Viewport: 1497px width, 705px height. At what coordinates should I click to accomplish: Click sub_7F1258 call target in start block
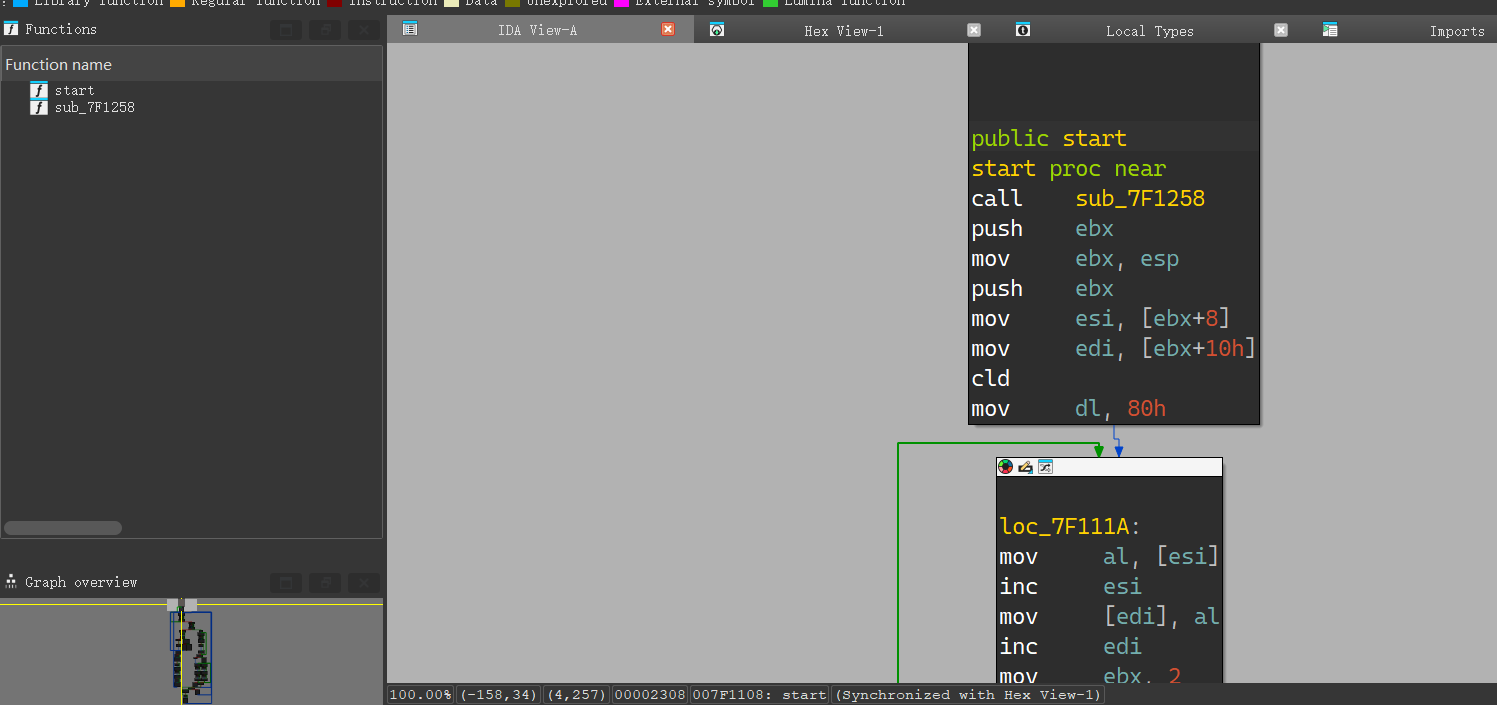[1140, 199]
